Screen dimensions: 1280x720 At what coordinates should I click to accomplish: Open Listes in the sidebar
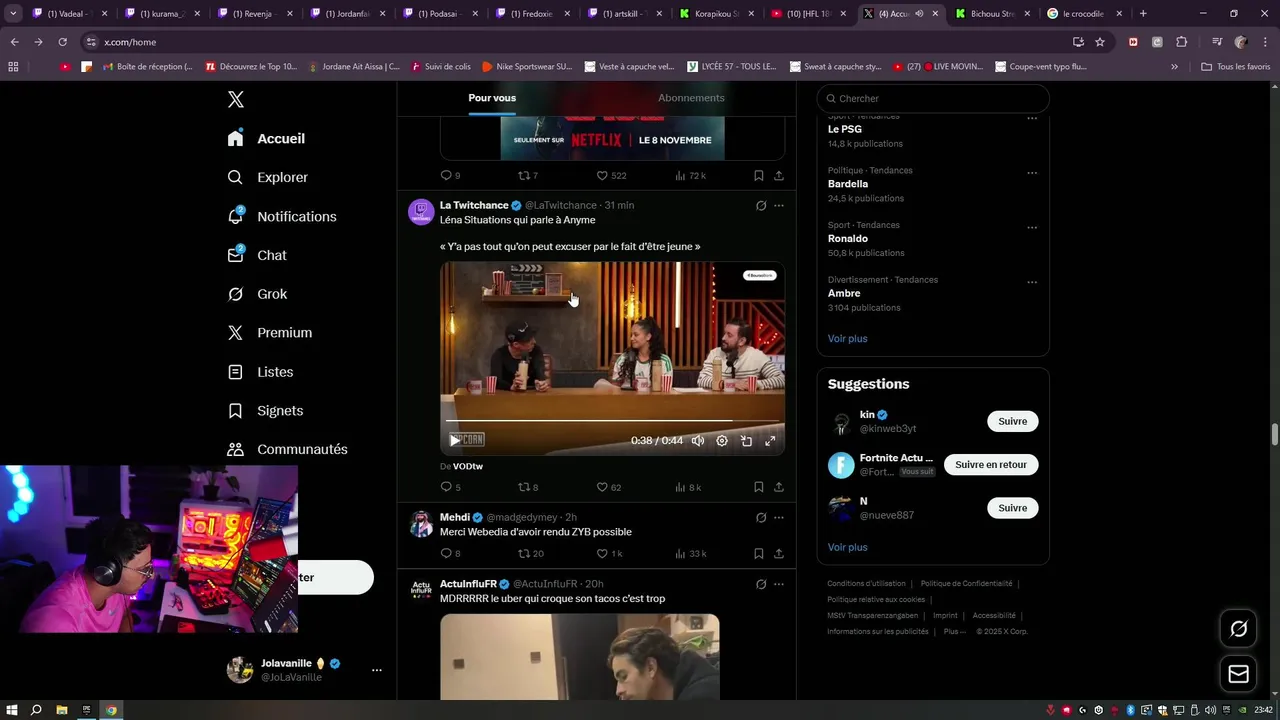(x=260, y=372)
